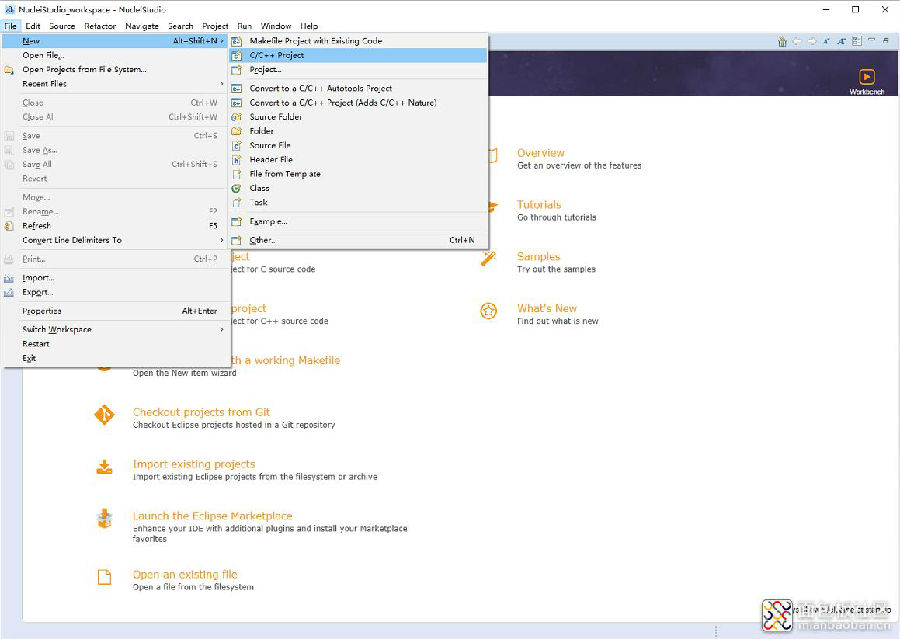Click the Import existing projects link
900x639 pixels.
pos(194,464)
